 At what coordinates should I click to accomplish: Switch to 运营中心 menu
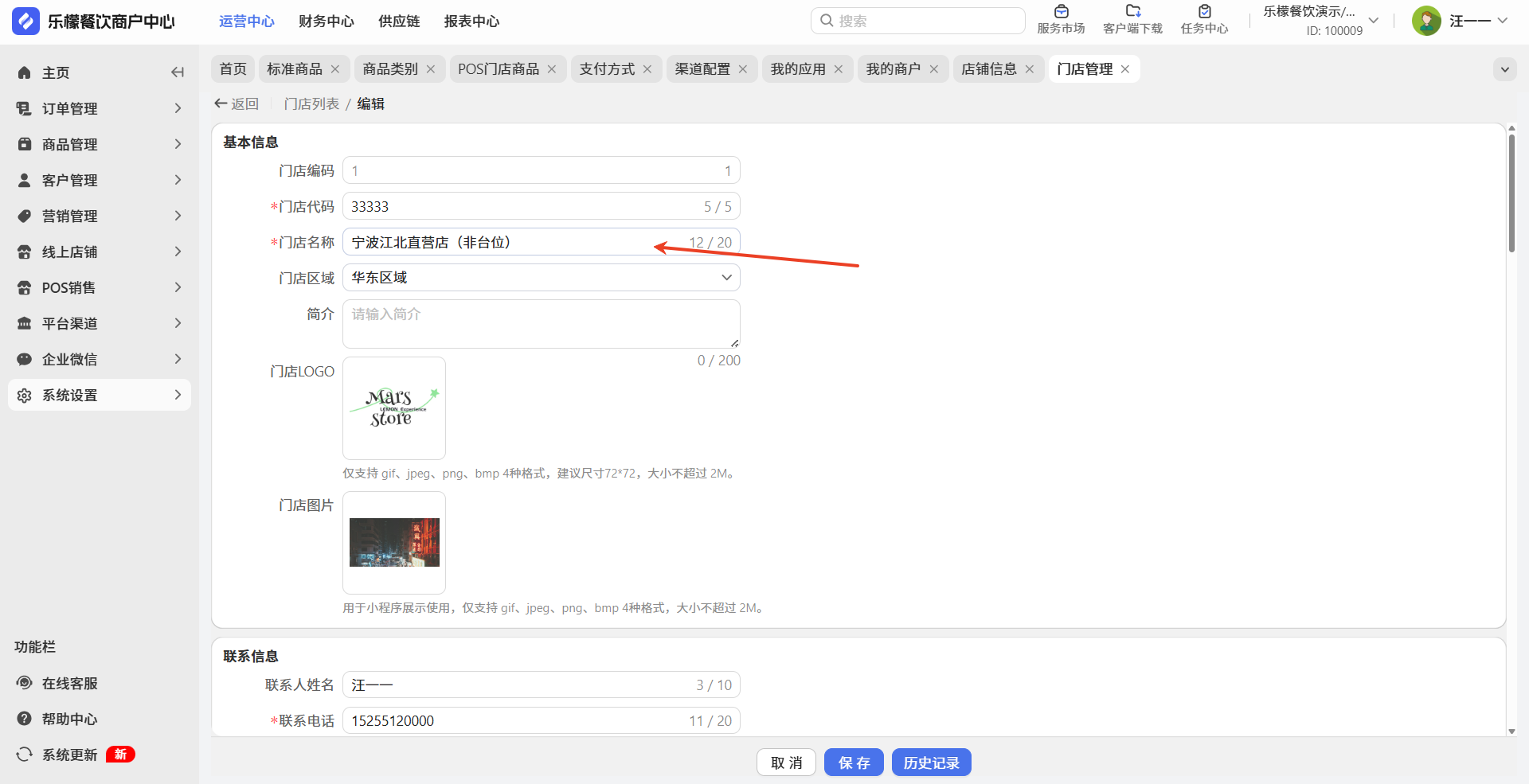click(247, 21)
